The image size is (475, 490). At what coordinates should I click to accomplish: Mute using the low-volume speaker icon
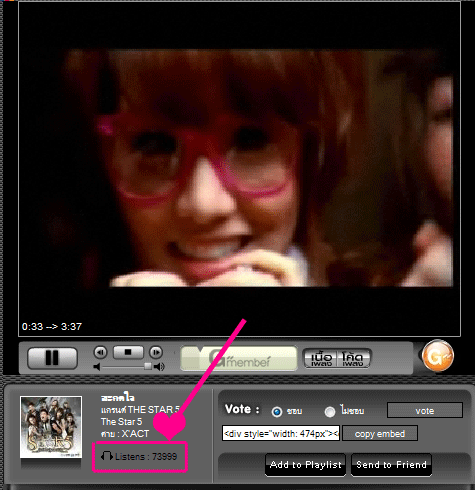click(97, 367)
